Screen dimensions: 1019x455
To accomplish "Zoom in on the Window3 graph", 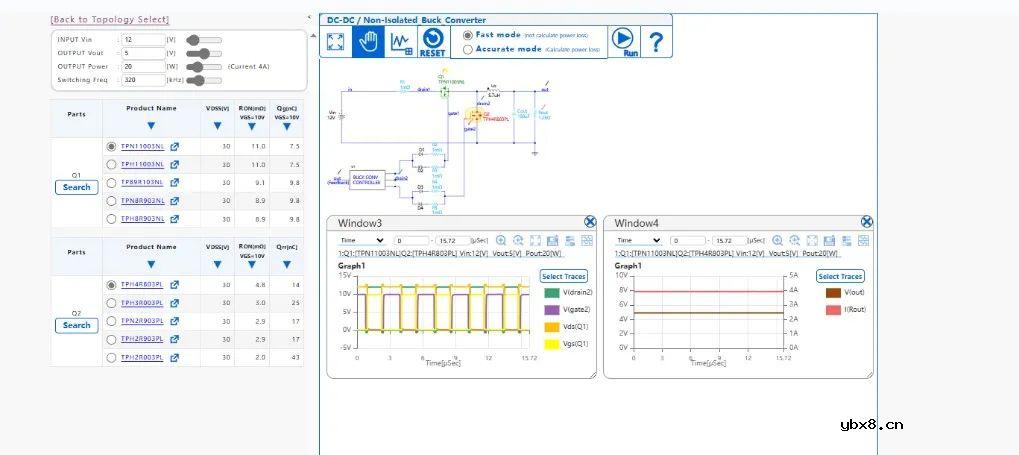I will (x=501, y=241).
